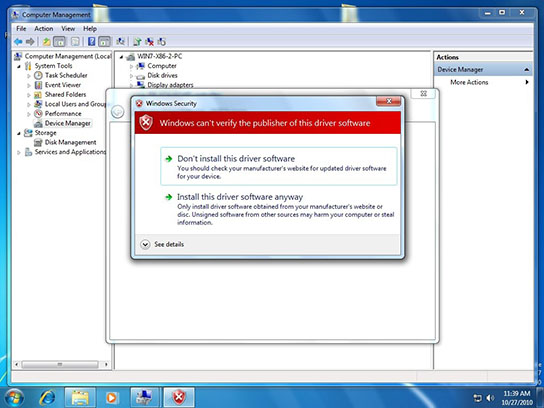This screenshot has width=544, height=408.
Task: Switch to Windows Security taskbar button
Action: pos(179,397)
